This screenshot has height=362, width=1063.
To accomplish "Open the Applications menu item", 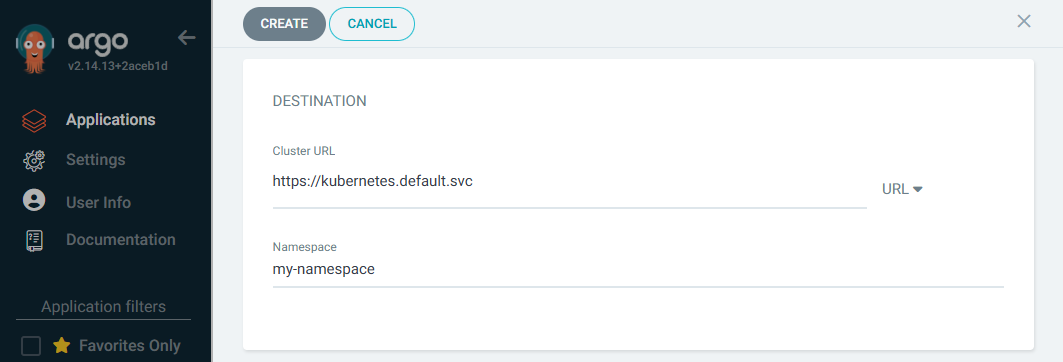I will pyautogui.click(x=111, y=120).
